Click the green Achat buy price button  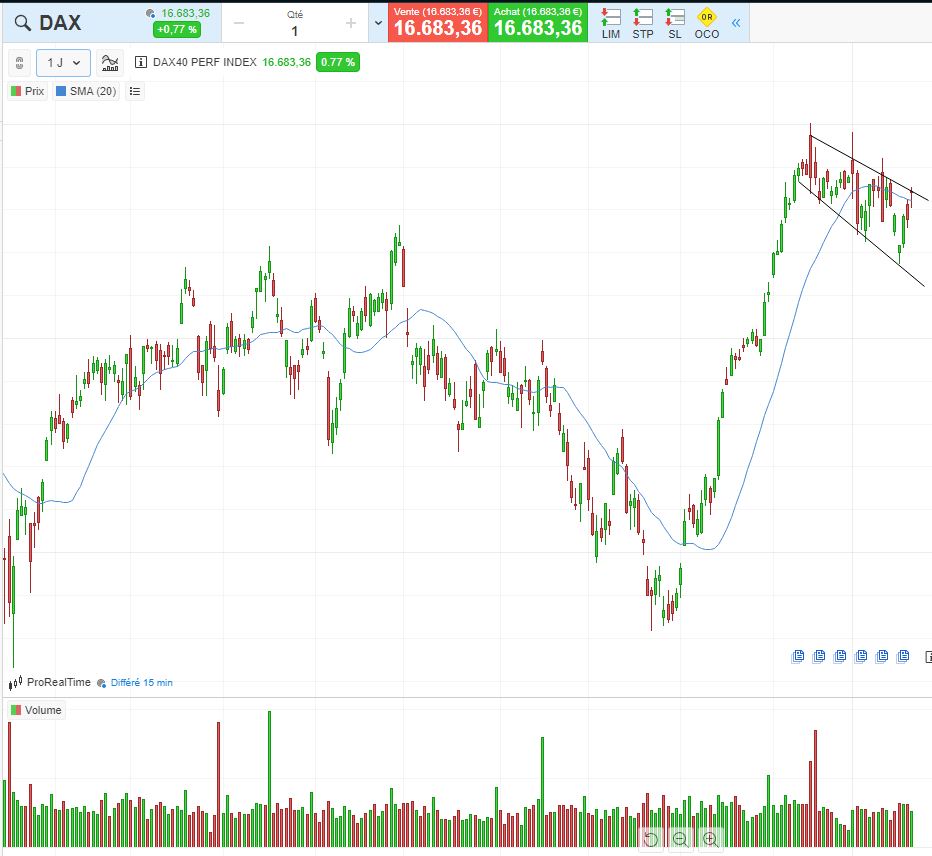(538, 23)
